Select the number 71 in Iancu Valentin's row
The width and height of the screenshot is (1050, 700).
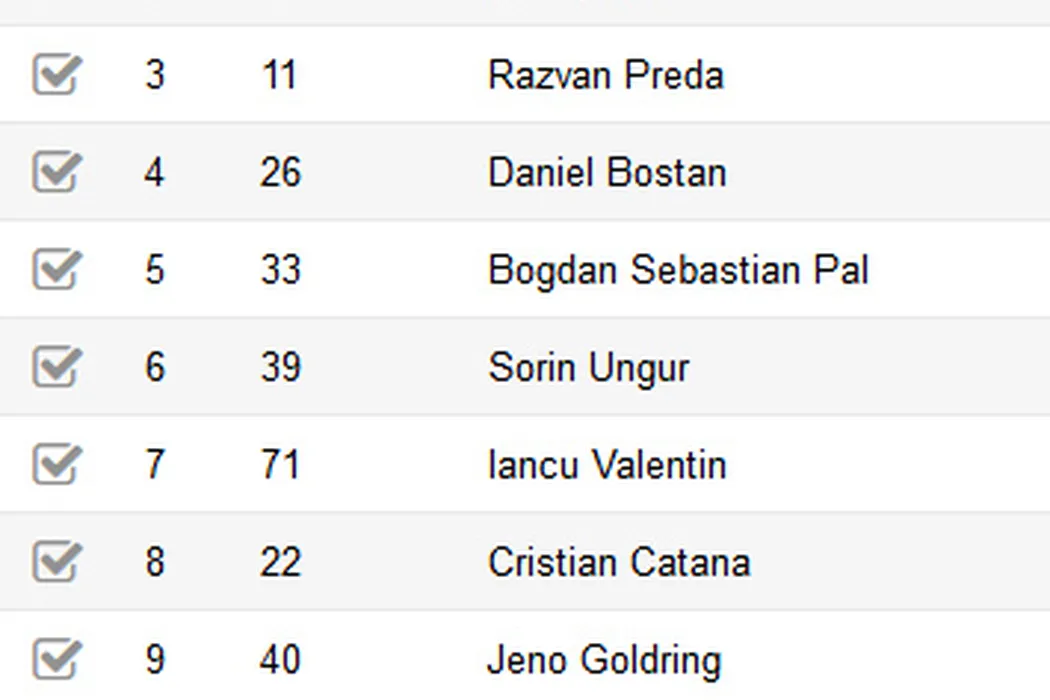point(279,465)
